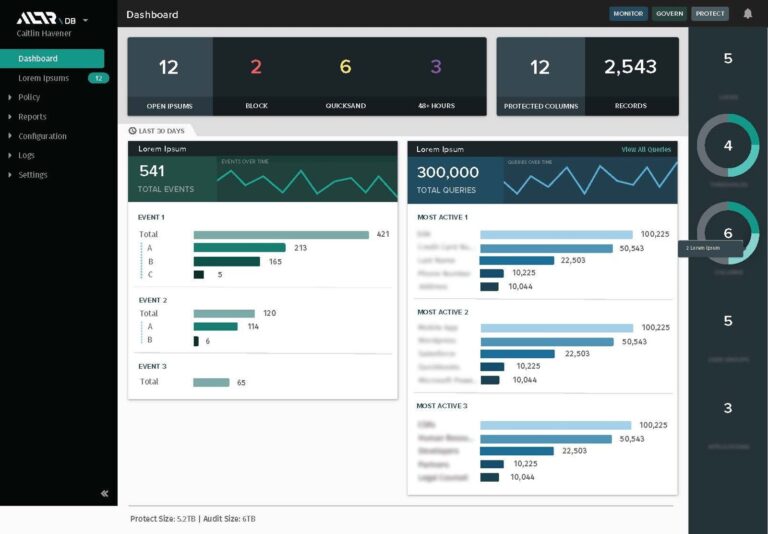
Task: Collapse the sidebar with double chevron
Action: [104, 493]
